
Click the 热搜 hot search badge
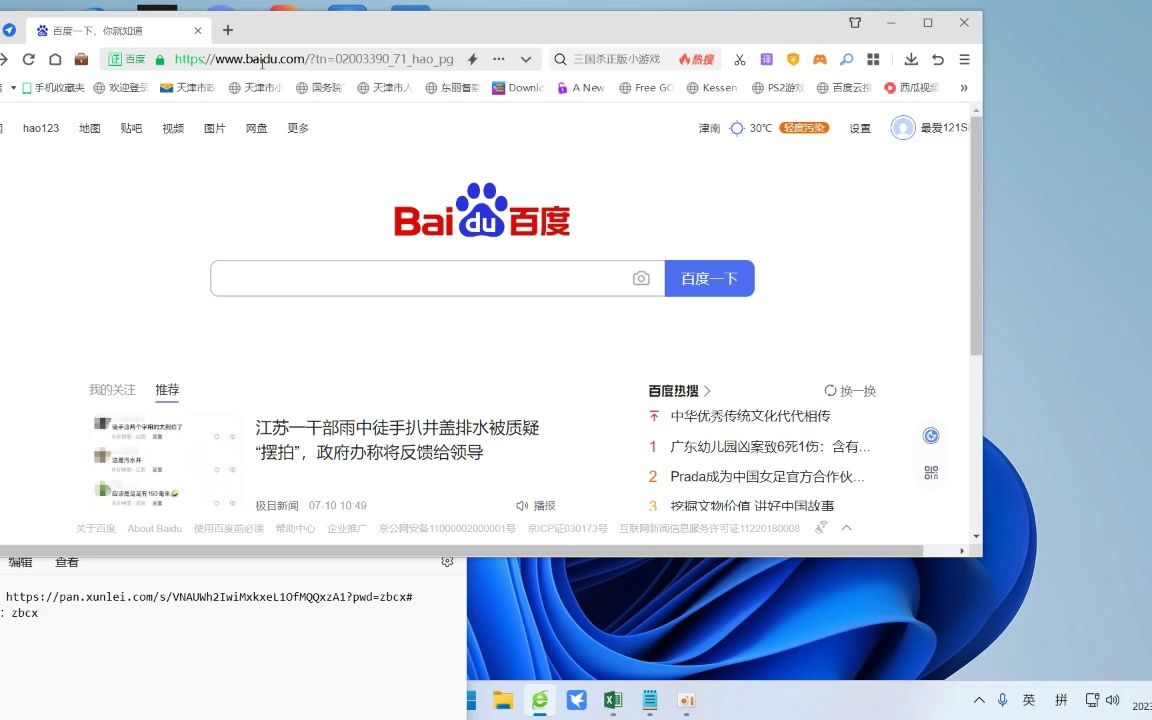[696, 60]
